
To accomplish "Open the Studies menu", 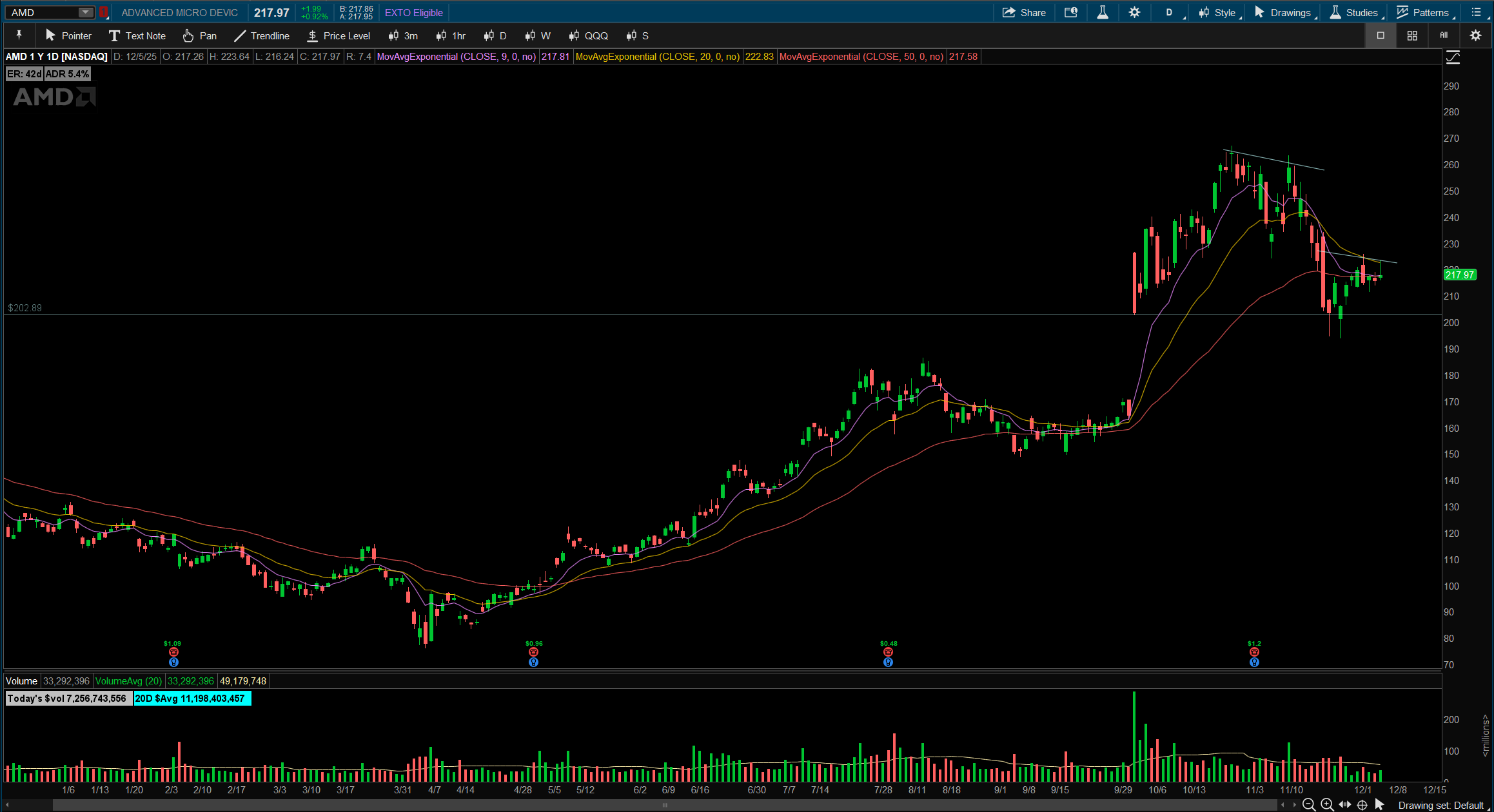I will [1354, 12].
